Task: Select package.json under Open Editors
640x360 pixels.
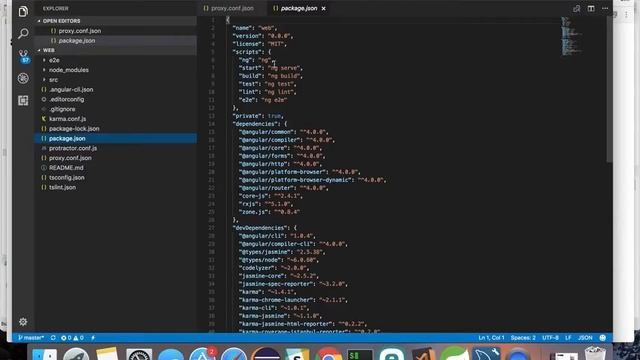Action: (116, 40)
